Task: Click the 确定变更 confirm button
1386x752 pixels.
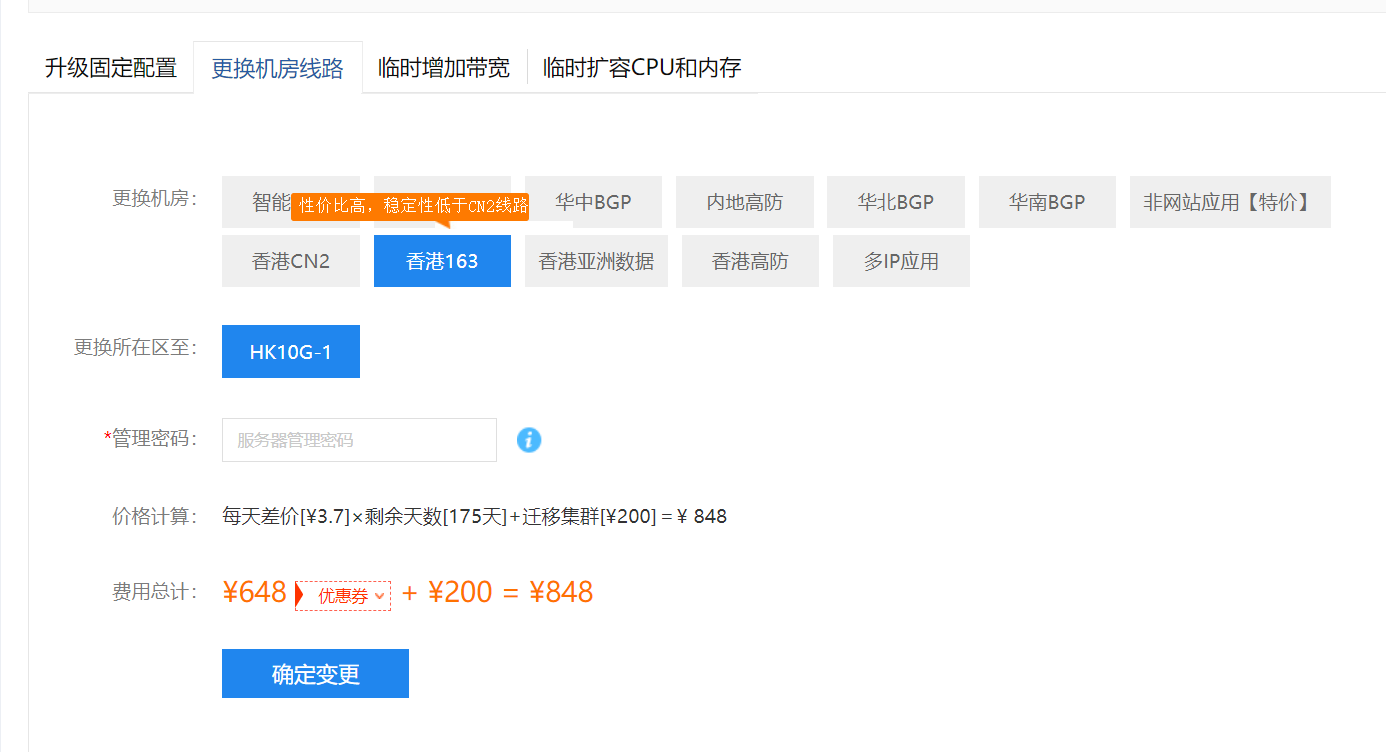Action: point(315,673)
